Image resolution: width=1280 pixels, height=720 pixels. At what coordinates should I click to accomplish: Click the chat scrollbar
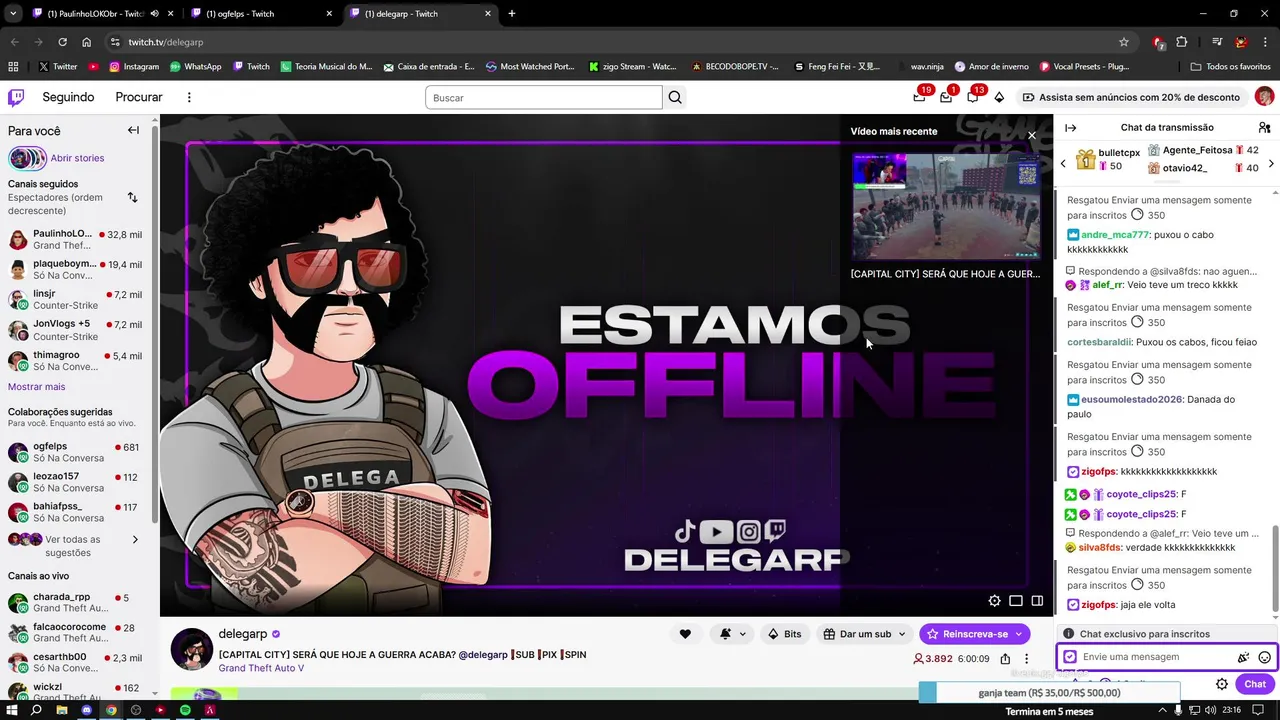1275,569
